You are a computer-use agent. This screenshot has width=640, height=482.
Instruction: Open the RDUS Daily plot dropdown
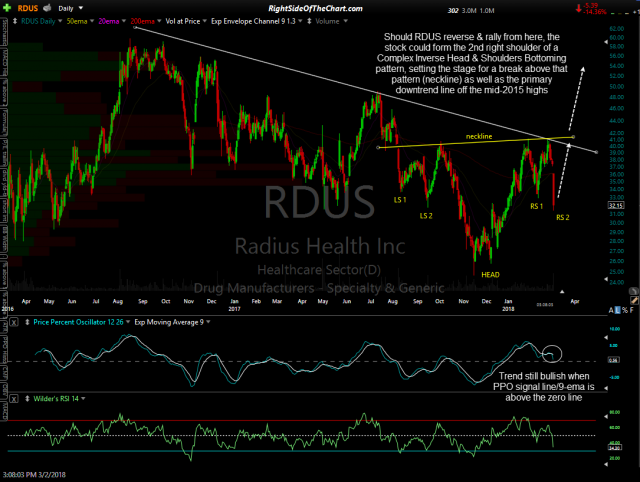60,21
